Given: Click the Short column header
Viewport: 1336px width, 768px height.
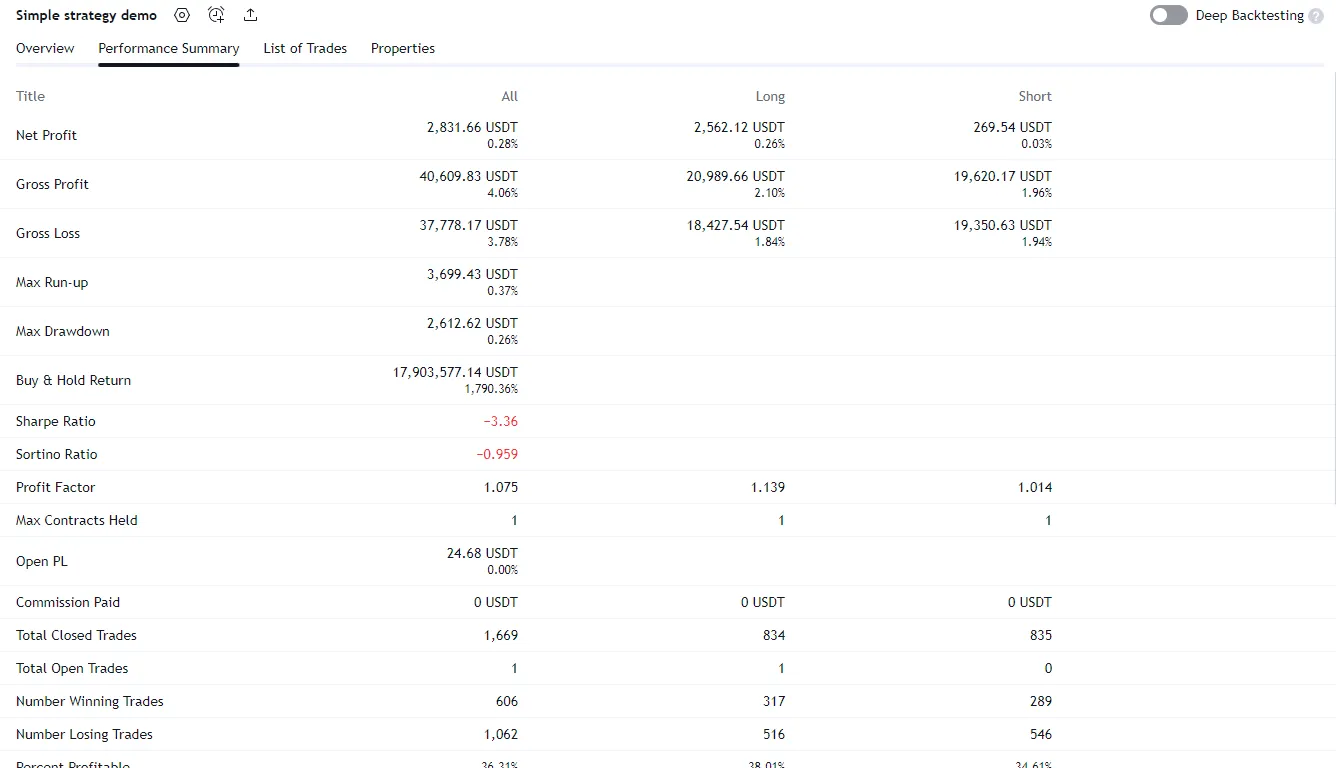Looking at the screenshot, I should click(x=1034, y=96).
